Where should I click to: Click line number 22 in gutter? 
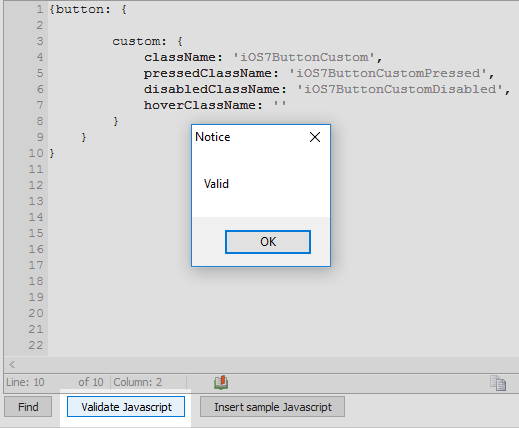coord(36,345)
